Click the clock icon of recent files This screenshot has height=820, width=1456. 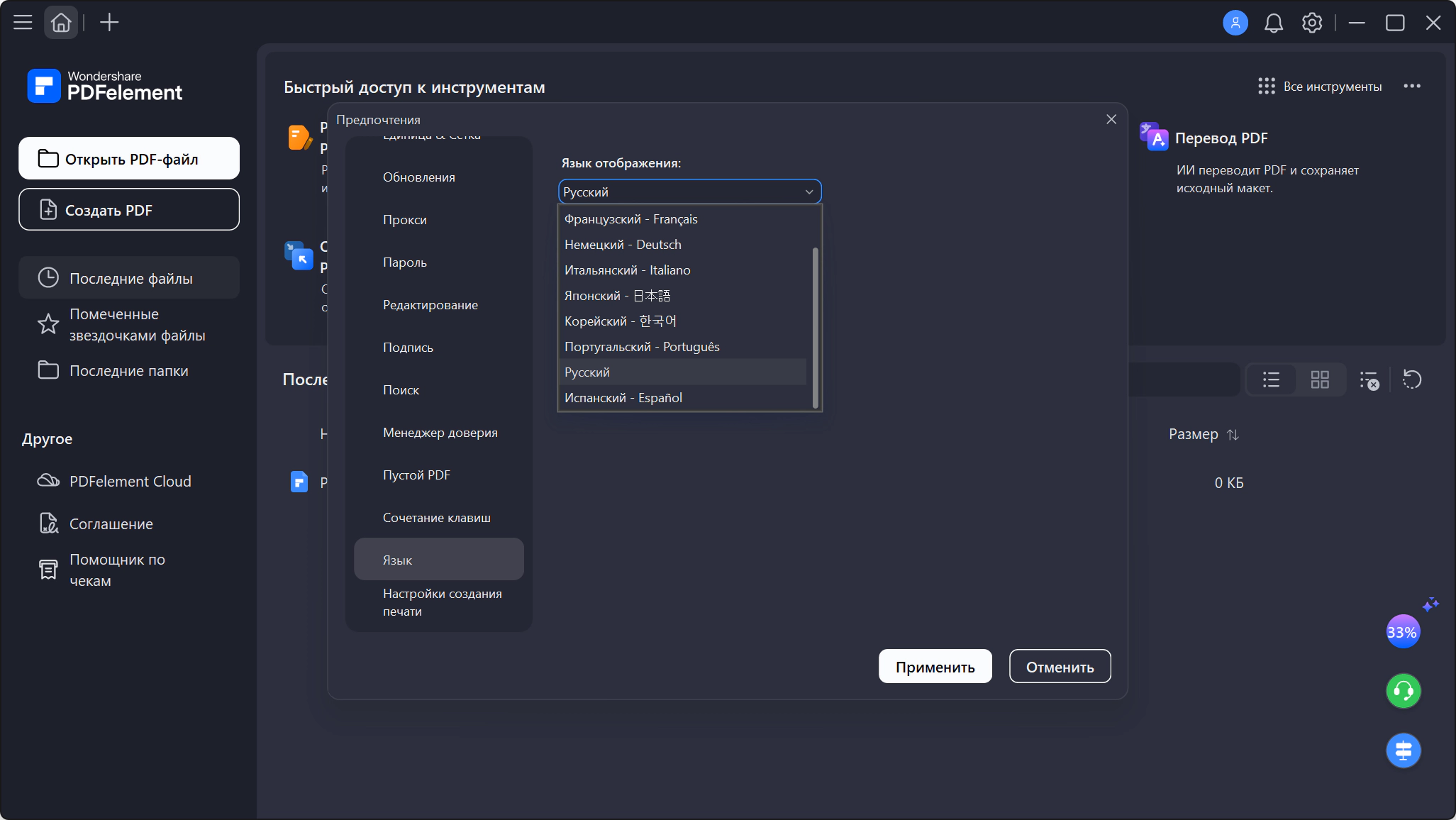pos(48,277)
